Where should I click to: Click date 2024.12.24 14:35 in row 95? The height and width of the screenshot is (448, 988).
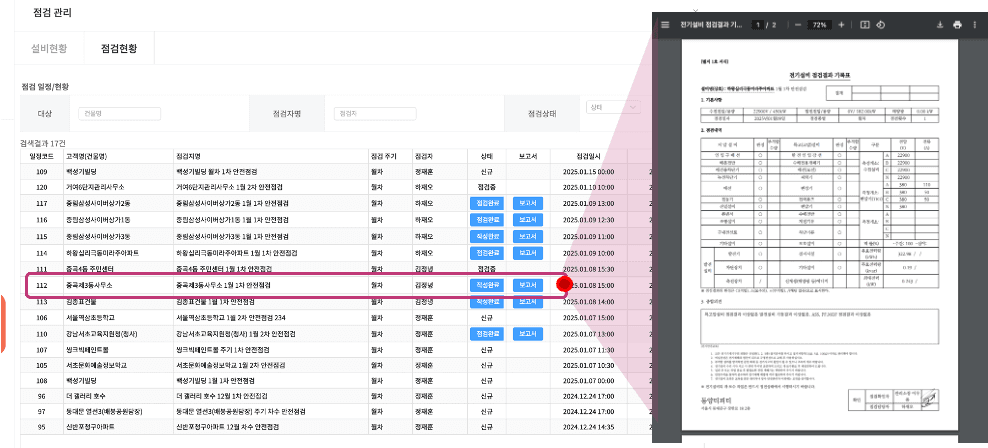tap(589, 427)
